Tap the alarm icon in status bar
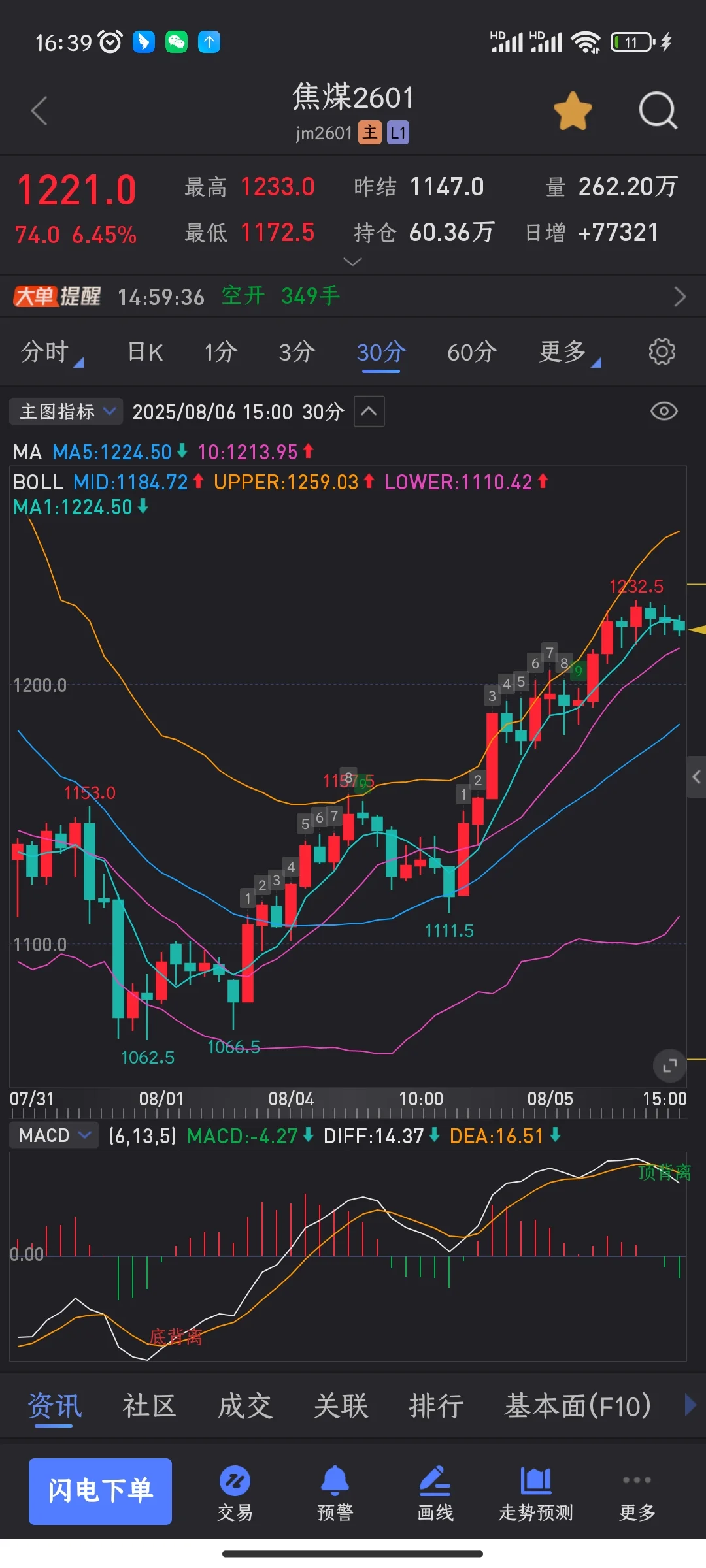The image size is (706, 1568). pyautogui.click(x=110, y=42)
